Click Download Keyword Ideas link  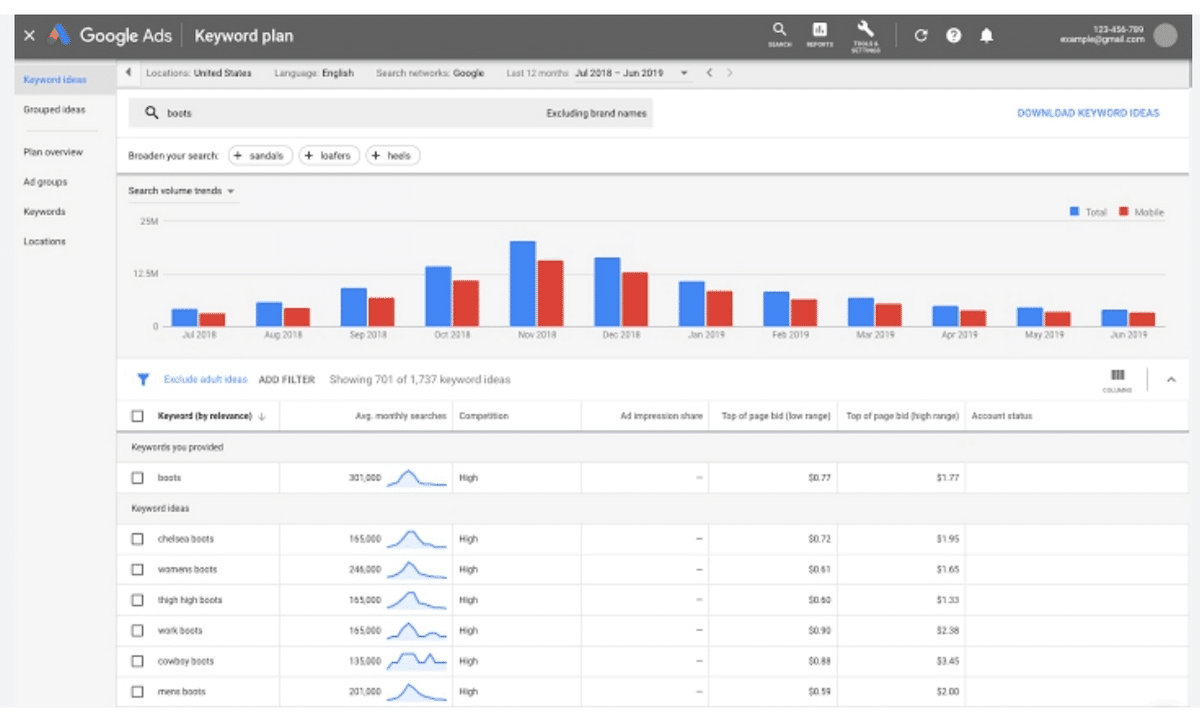pyautogui.click(x=1089, y=113)
